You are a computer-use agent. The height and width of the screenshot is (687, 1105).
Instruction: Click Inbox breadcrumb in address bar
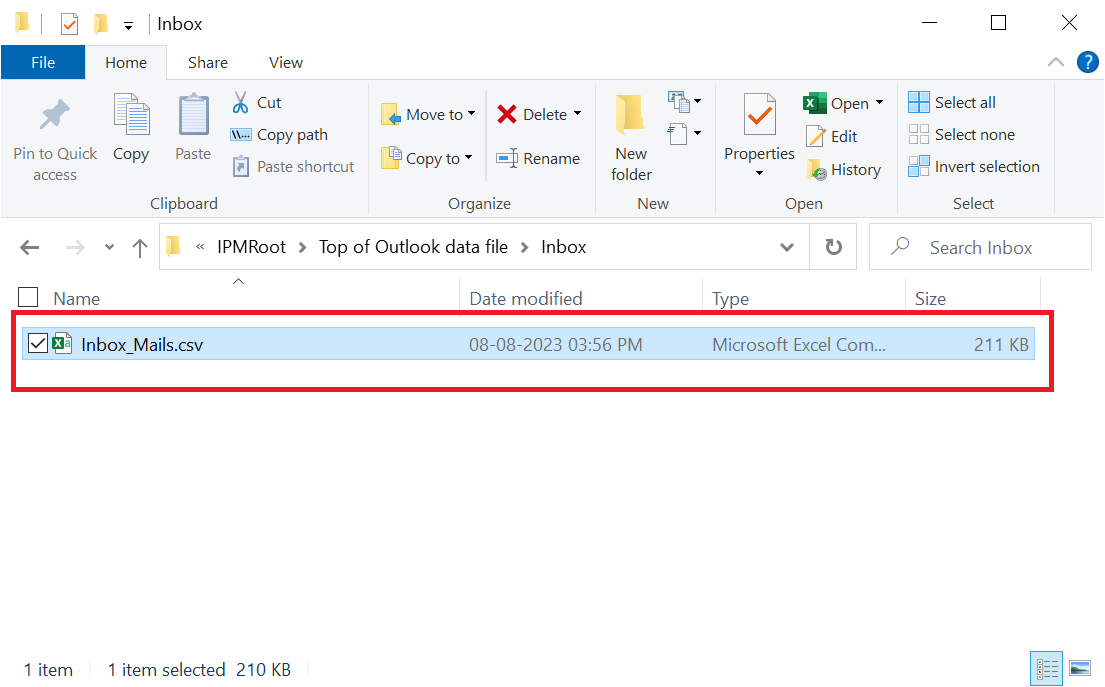[563, 247]
